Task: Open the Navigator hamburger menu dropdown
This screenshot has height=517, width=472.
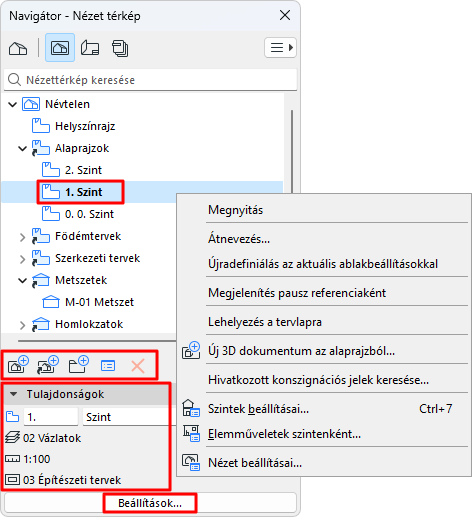Action: [x=281, y=48]
